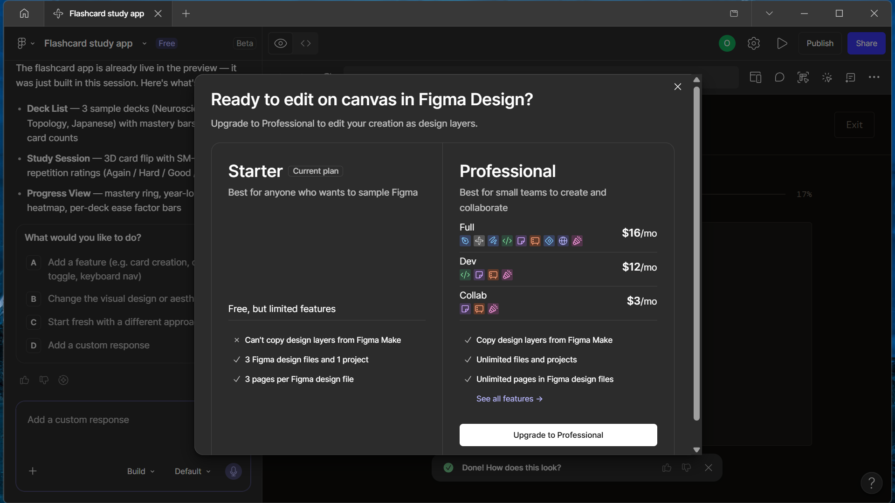Switch to the preview eye view
This screenshot has height=503, width=895.
(x=280, y=43)
